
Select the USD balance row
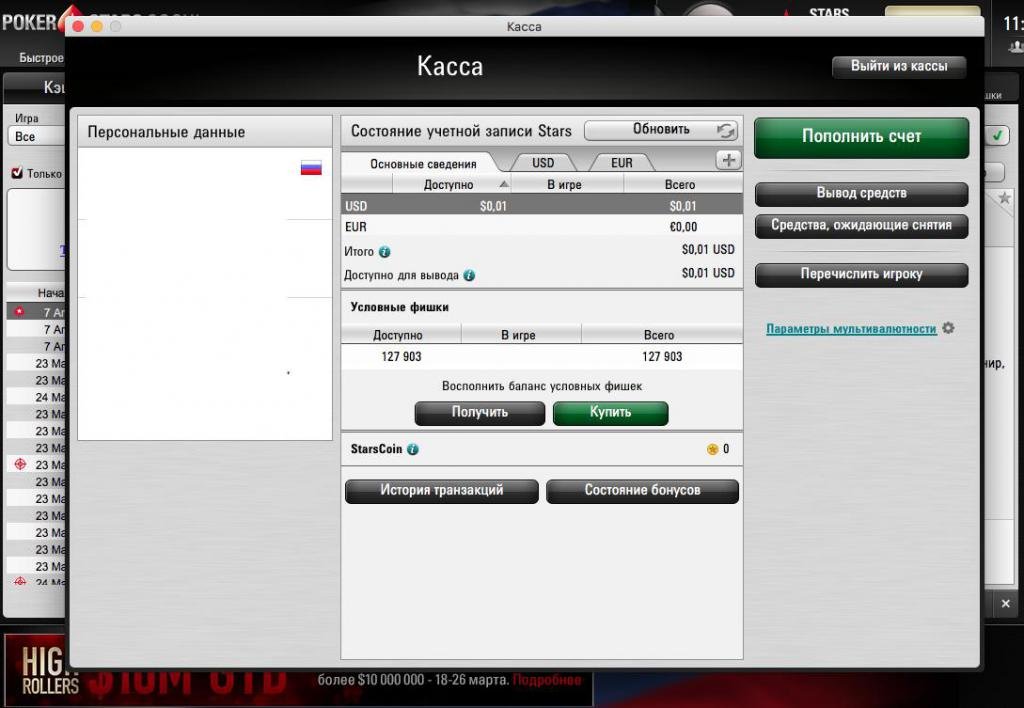(542, 206)
